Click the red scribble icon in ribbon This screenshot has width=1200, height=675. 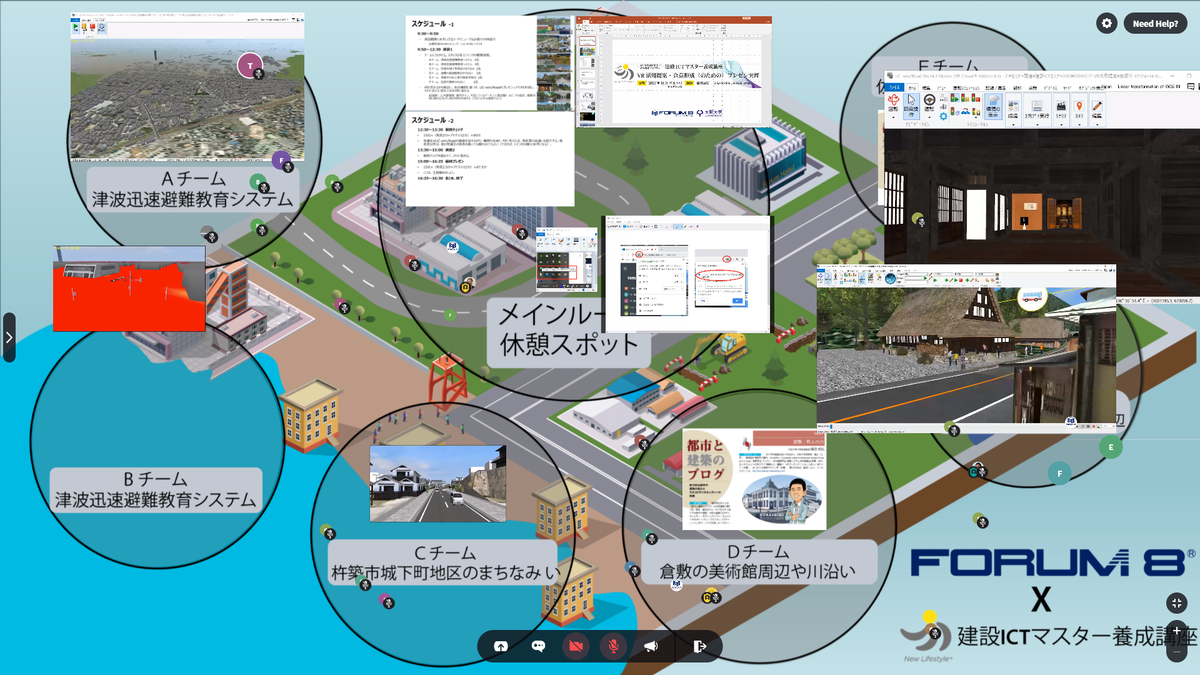[x=894, y=100]
